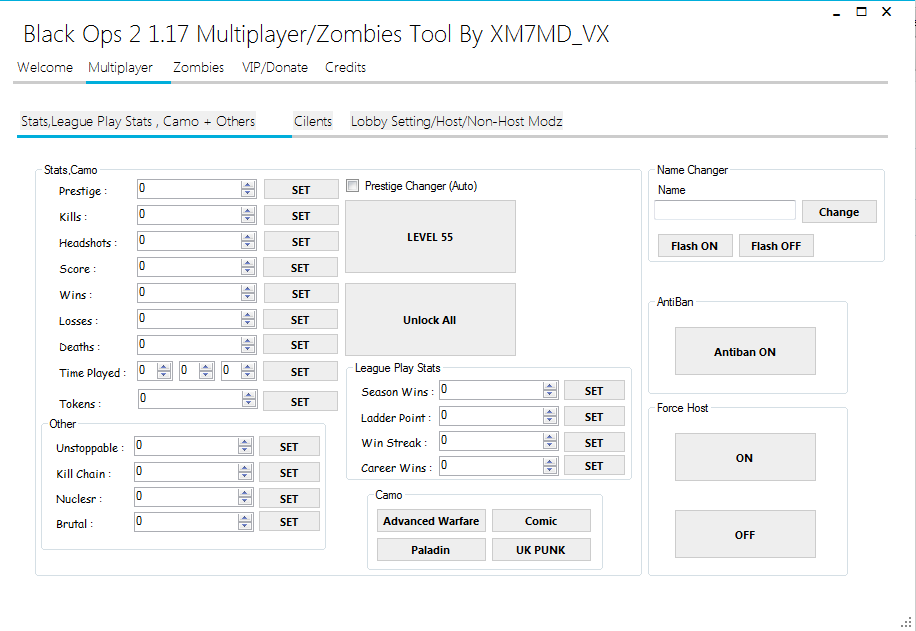
Task: Click Change name button
Action: tap(839, 212)
